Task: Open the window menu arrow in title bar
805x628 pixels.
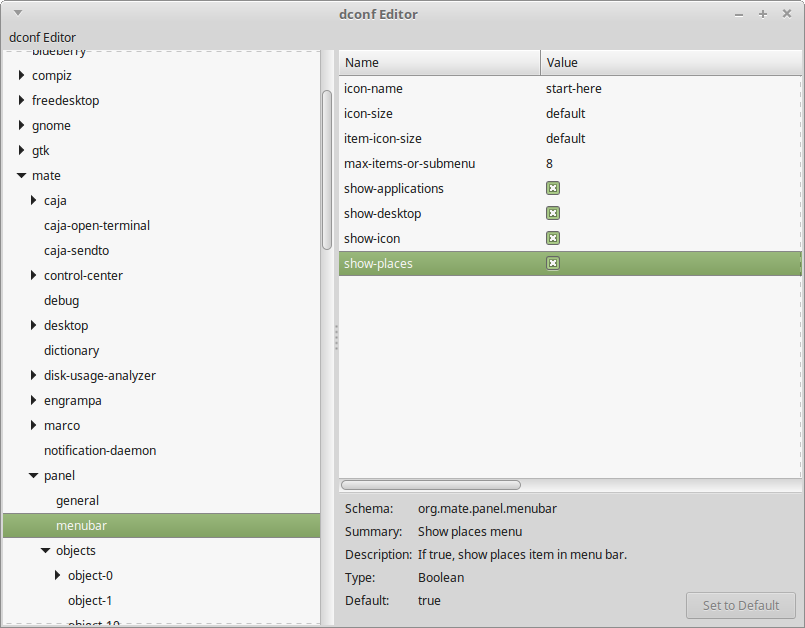Action: (18, 13)
